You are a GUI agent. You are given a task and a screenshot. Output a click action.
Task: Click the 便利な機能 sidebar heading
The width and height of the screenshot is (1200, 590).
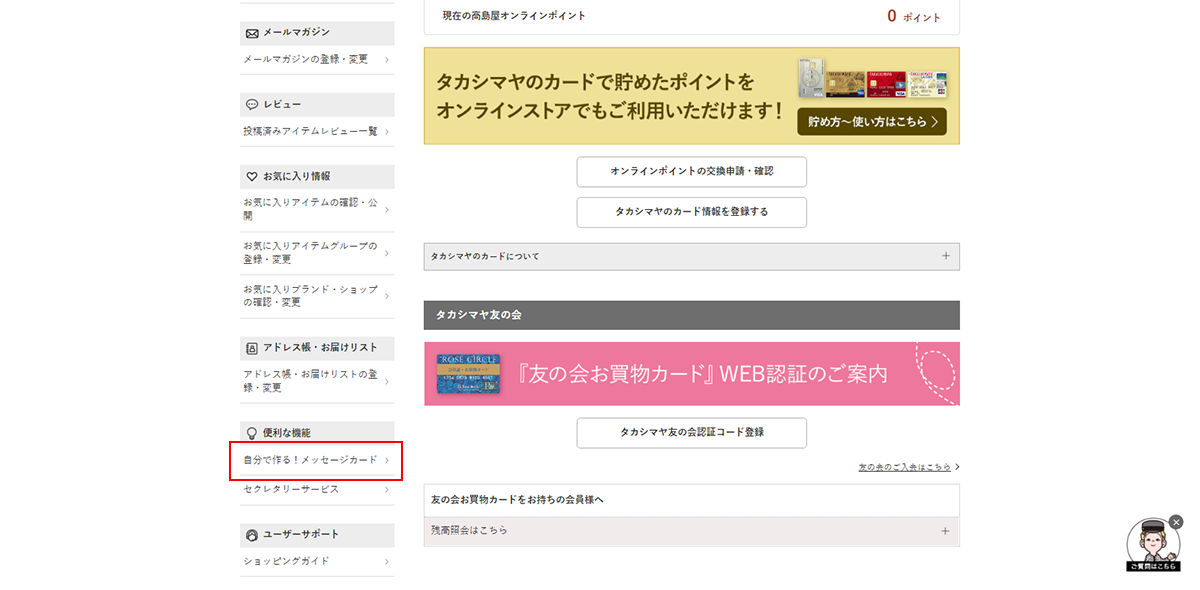pyautogui.click(x=317, y=433)
